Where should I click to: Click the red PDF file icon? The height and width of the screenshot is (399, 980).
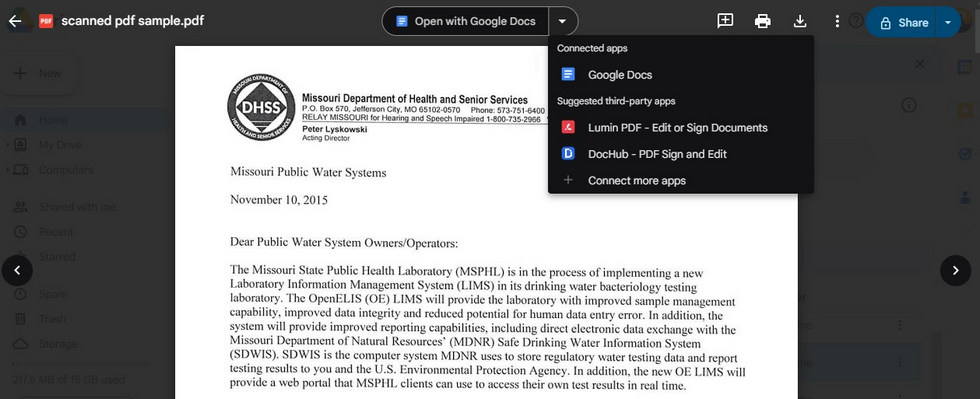[x=46, y=21]
